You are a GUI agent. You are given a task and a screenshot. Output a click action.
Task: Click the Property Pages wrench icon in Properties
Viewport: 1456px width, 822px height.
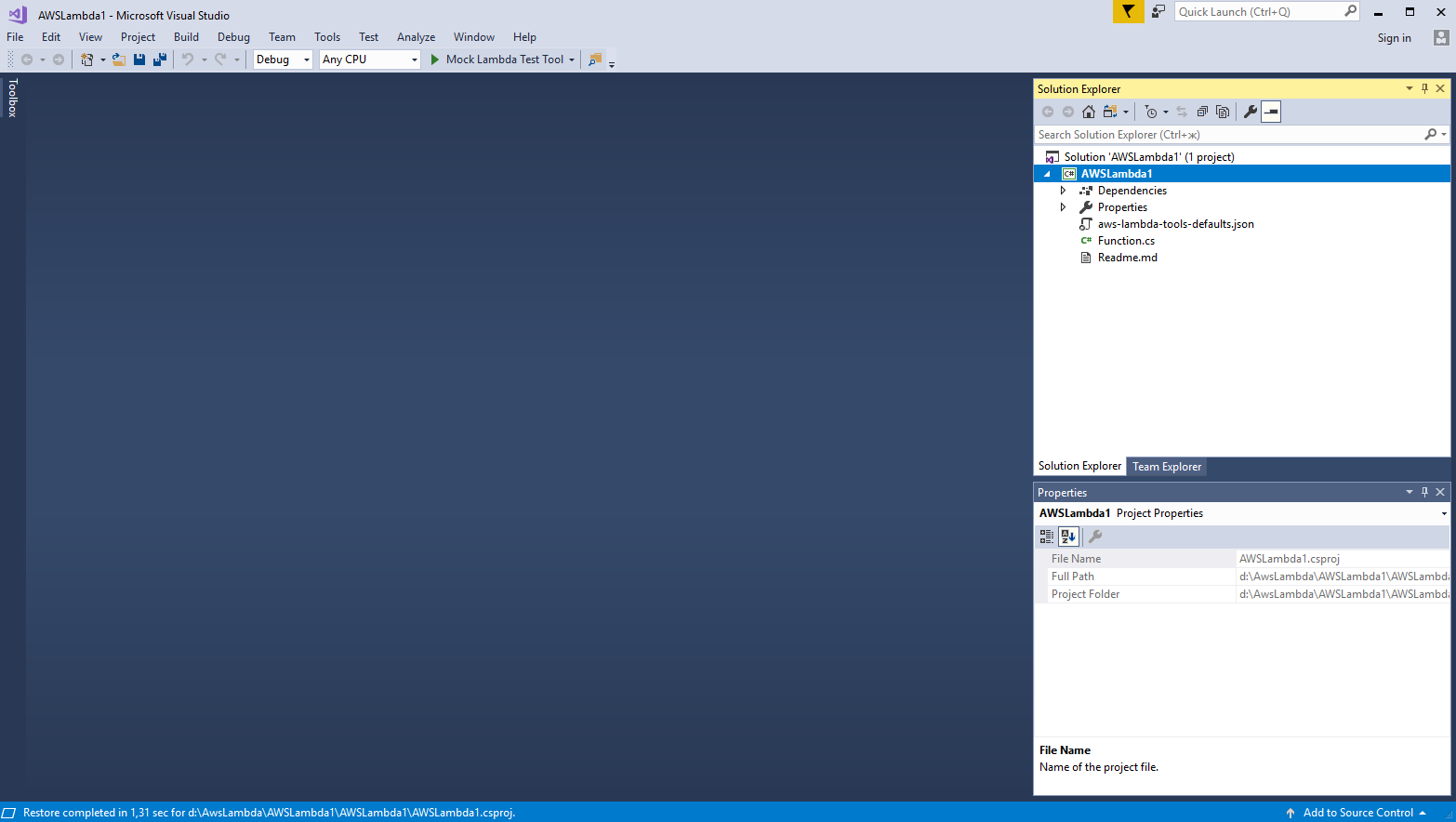coord(1095,537)
